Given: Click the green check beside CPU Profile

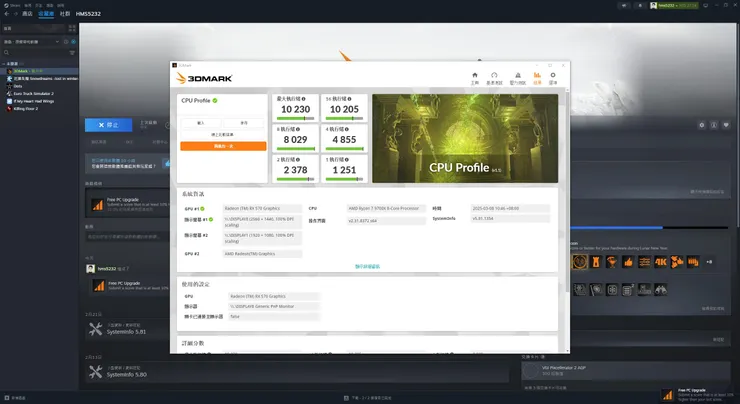Looking at the screenshot, I should (x=215, y=101).
